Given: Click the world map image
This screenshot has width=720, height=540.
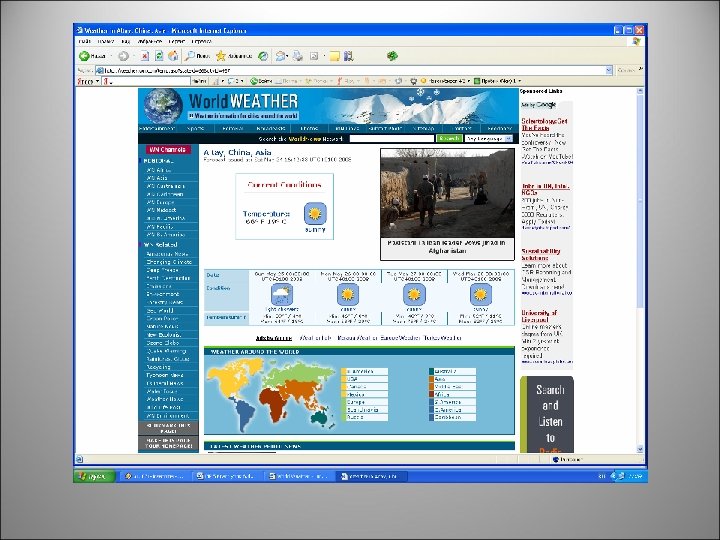Looking at the screenshot, I should pyautogui.click(x=271, y=395).
